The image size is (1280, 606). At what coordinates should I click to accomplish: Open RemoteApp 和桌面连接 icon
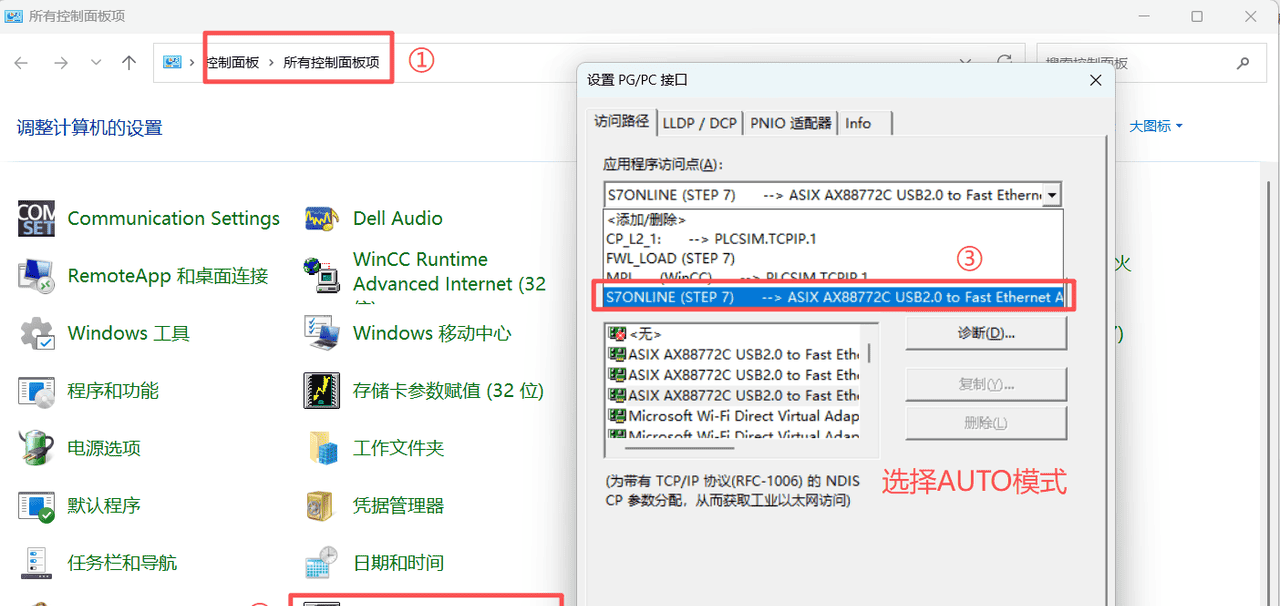[37, 276]
